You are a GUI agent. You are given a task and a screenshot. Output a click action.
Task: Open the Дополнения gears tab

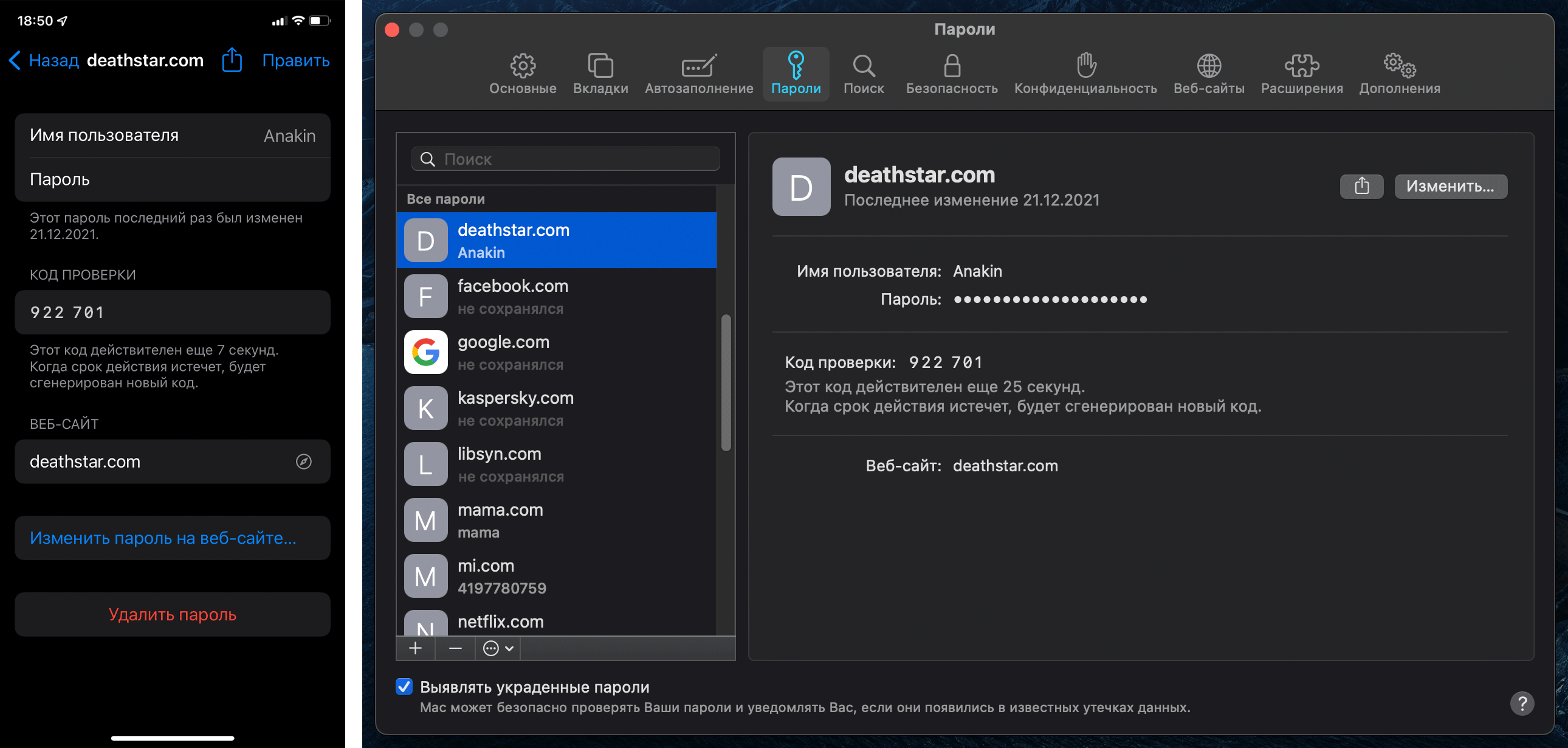[x=1400, y=74]
